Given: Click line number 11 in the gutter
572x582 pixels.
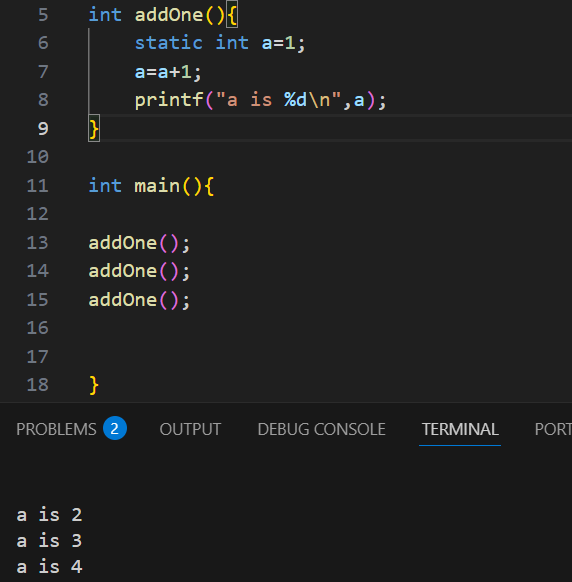Looking at the screenshot, I should click(37, 186).
